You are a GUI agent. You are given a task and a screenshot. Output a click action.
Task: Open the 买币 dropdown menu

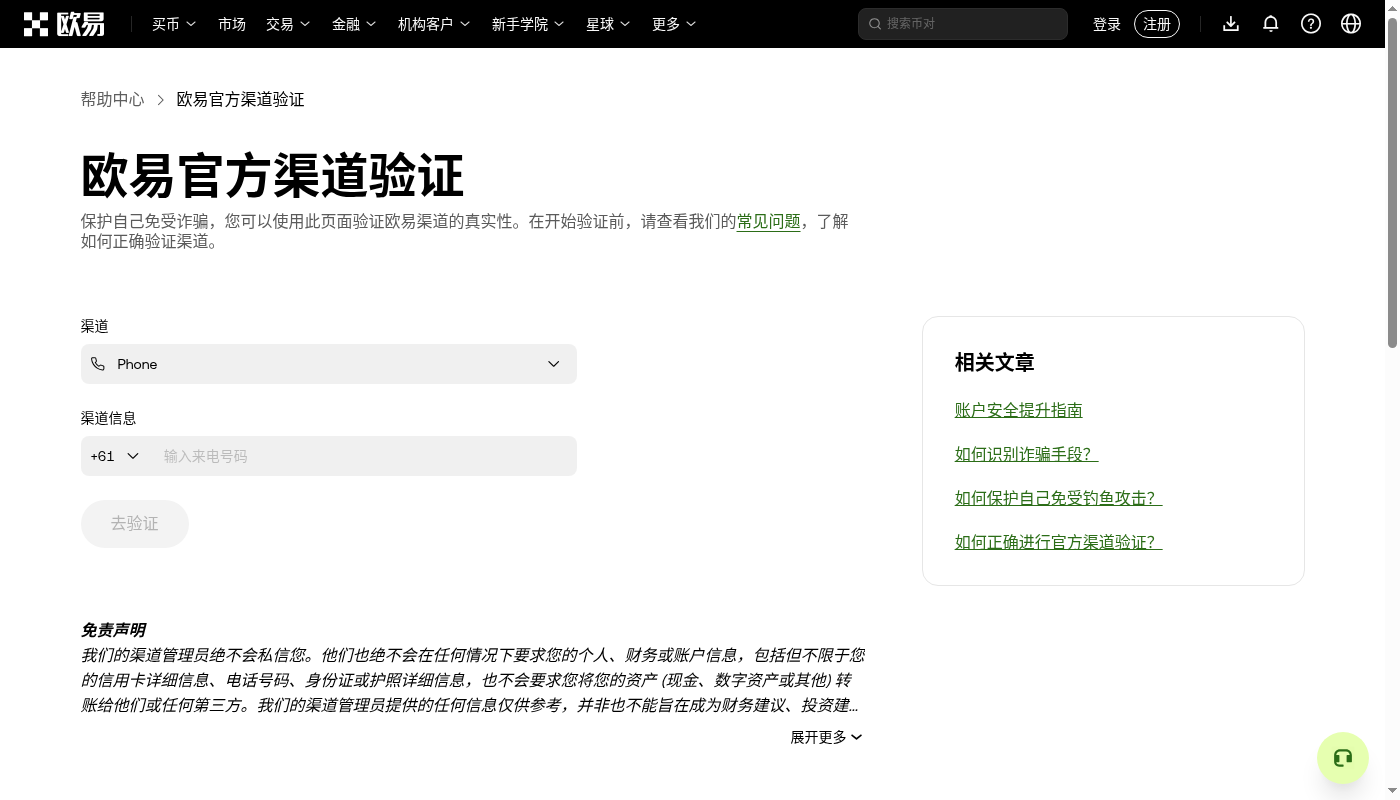pos(174,24)
